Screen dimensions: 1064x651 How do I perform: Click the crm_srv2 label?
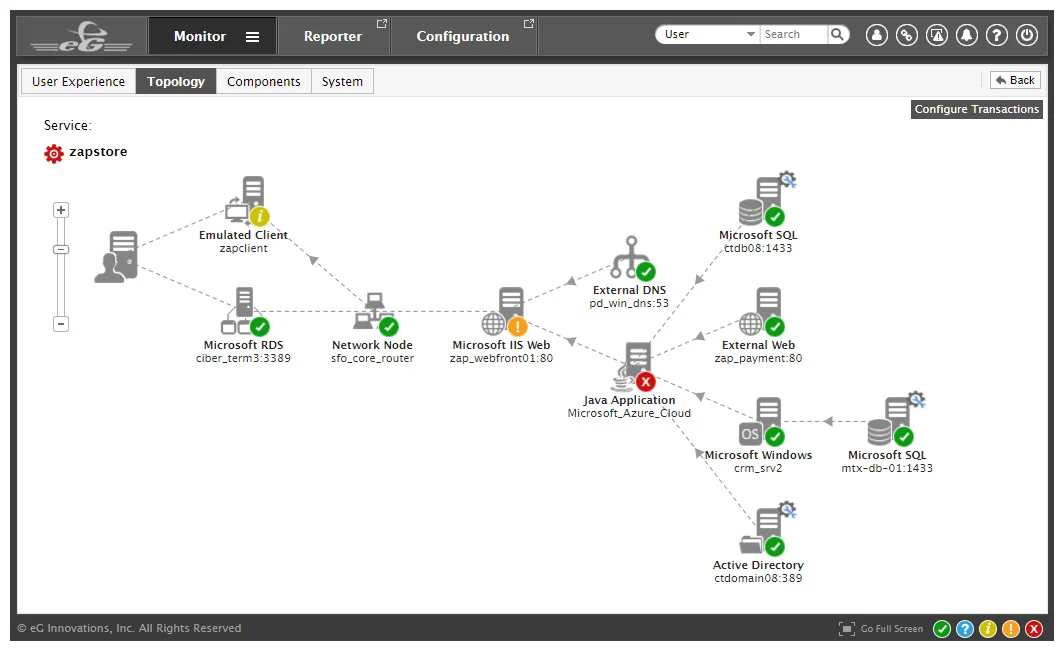coord(758,468)
